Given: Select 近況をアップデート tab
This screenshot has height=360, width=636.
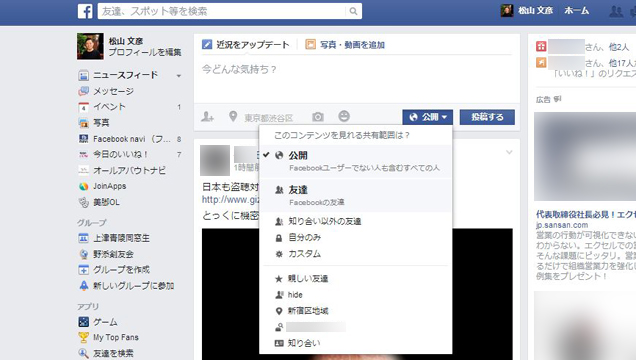Looking at the screenshot, I should click(x=246, y=45).
